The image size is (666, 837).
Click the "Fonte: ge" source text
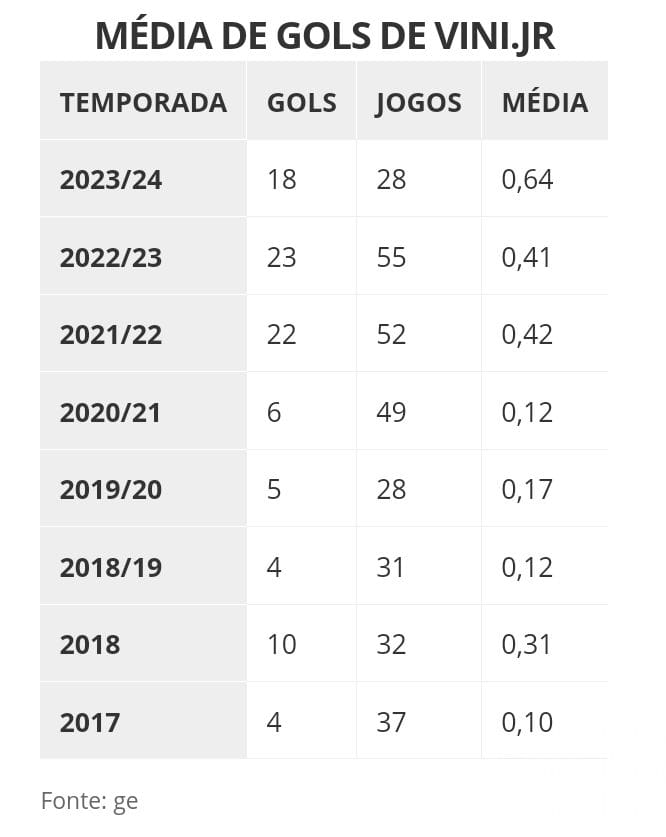pos(89,800)
